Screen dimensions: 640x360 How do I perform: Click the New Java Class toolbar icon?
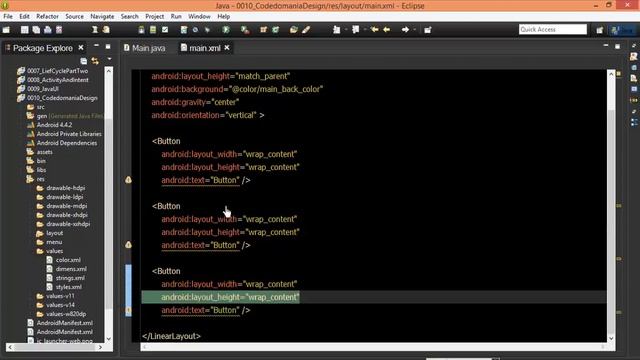pyautogui.click(x=276, y=30)
